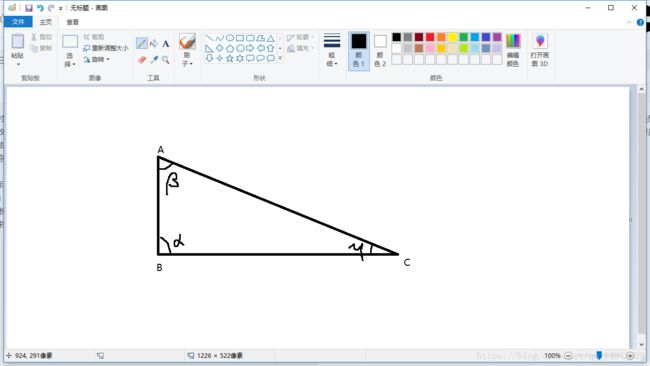Select the Pencil tool
The image size is (650, 366).
pyautogui.click(x=142, y=43)
